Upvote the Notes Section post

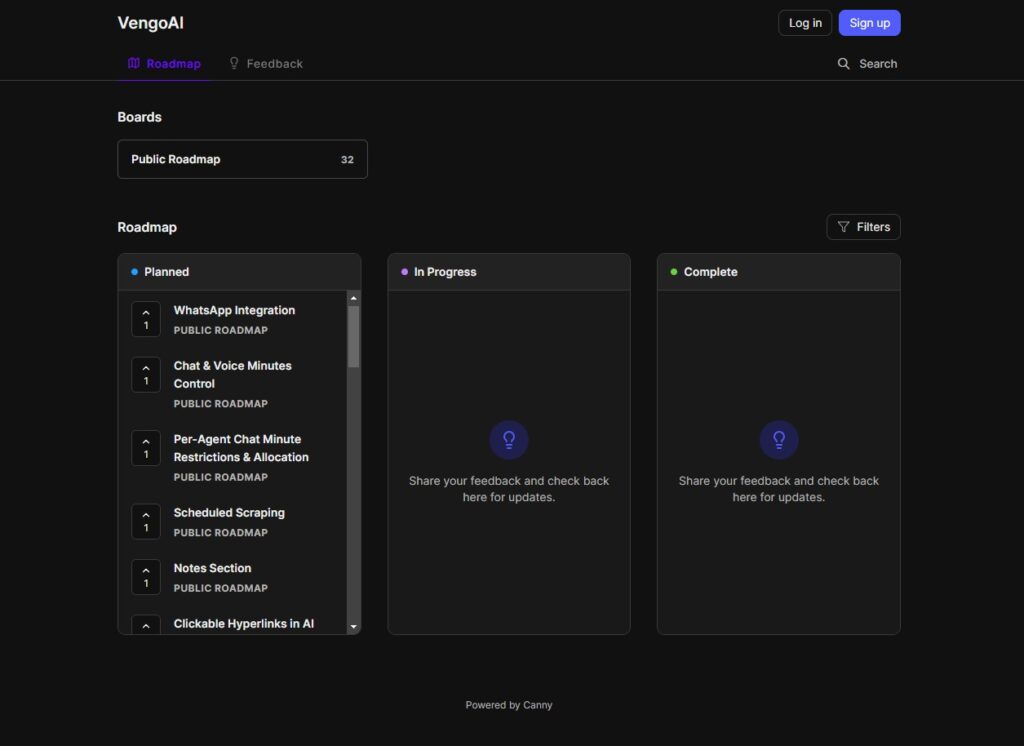[x=146, y=575]
